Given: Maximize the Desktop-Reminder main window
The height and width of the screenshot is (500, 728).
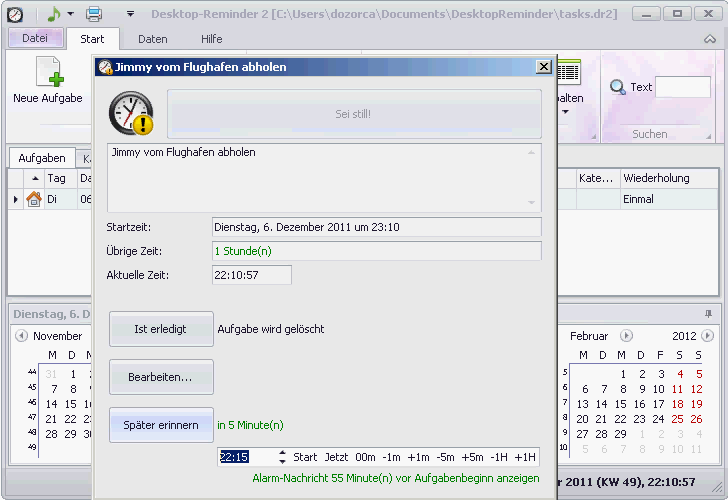Looking at the screenshot, I should point(677,14).
